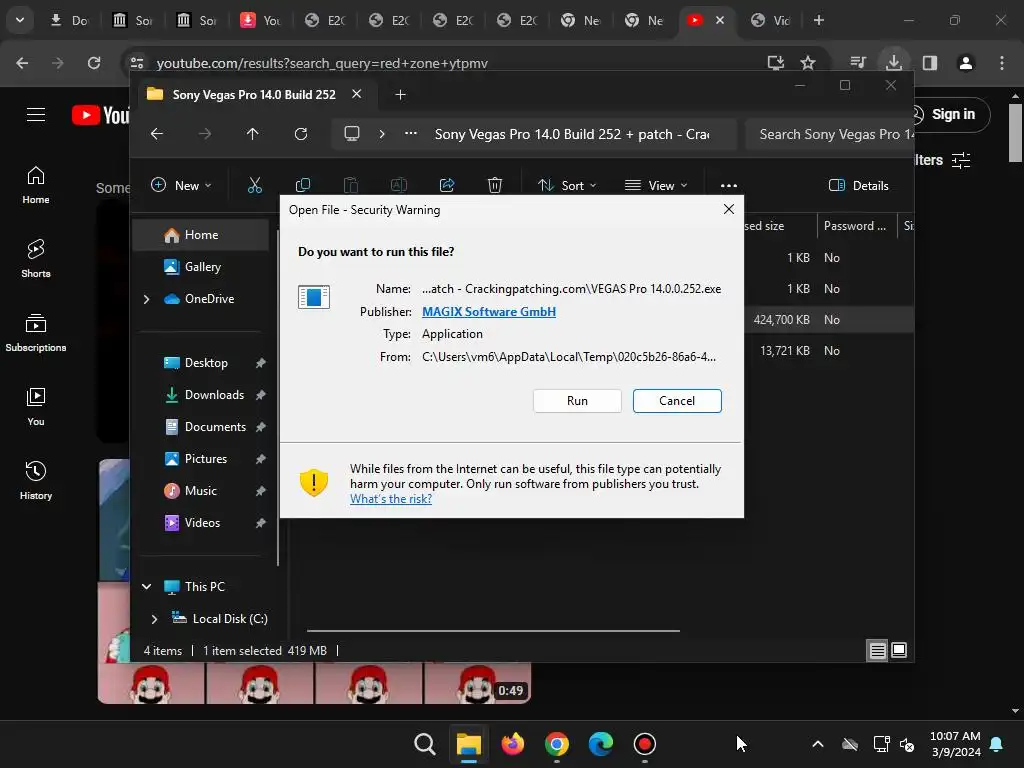Close the Sony Vegas Pro 14.0 Explorer tab

tap(357, 94)
